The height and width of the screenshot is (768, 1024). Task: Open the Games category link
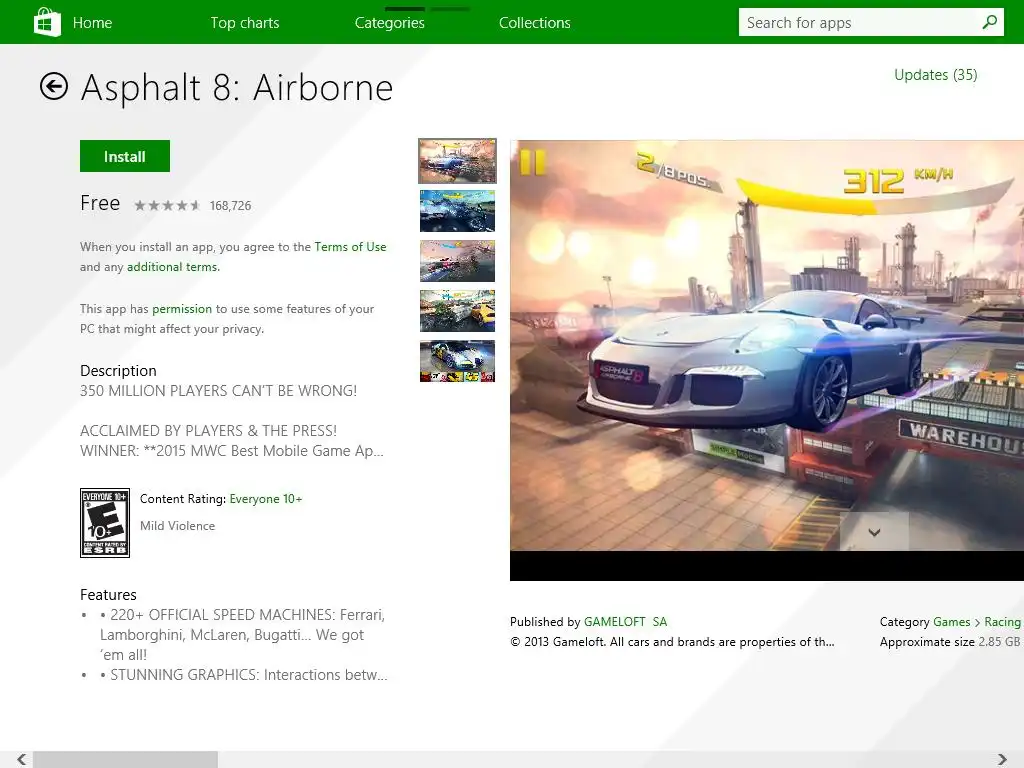(x=952, y=622)
